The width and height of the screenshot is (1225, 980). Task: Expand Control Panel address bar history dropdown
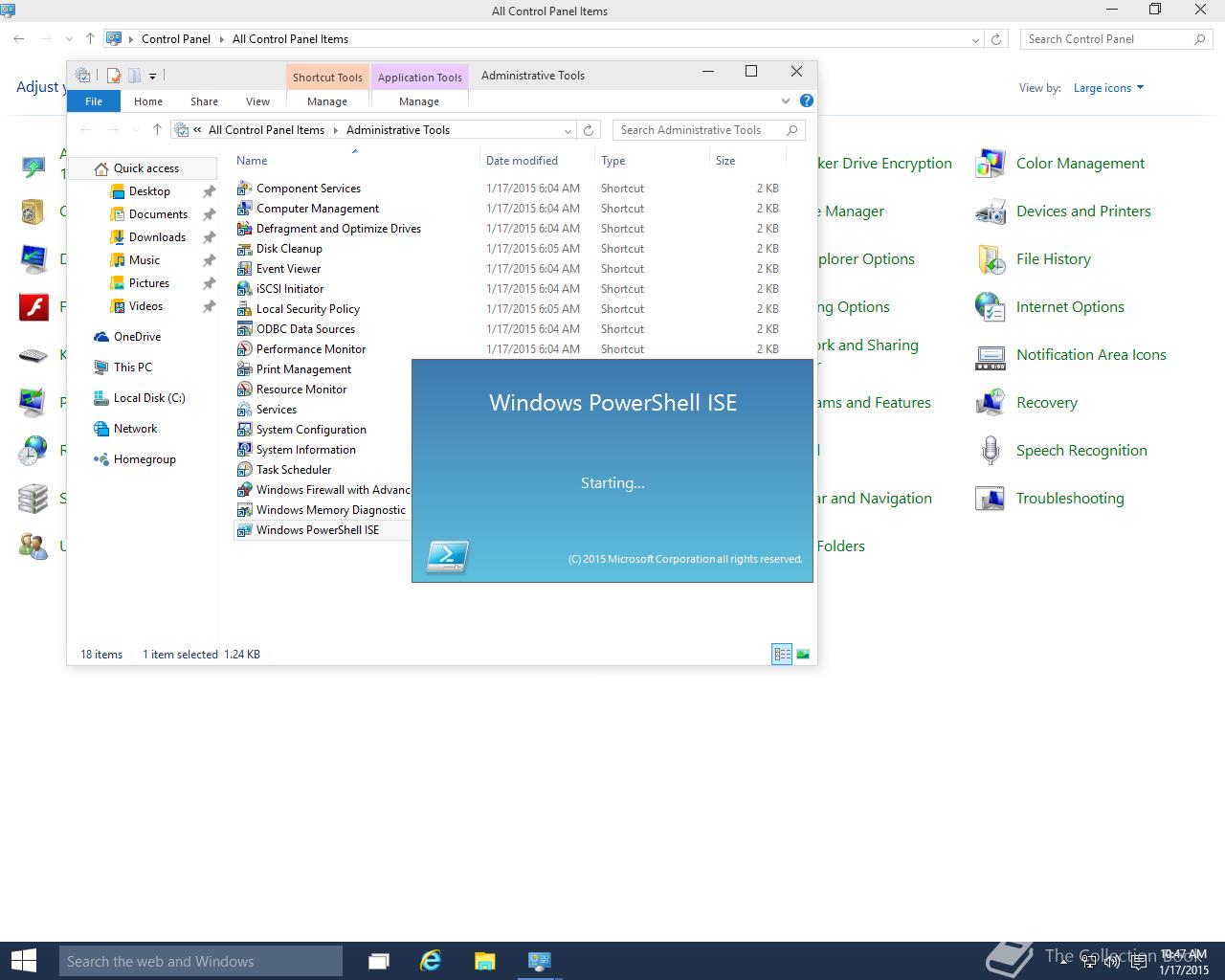tap(975, 39)
